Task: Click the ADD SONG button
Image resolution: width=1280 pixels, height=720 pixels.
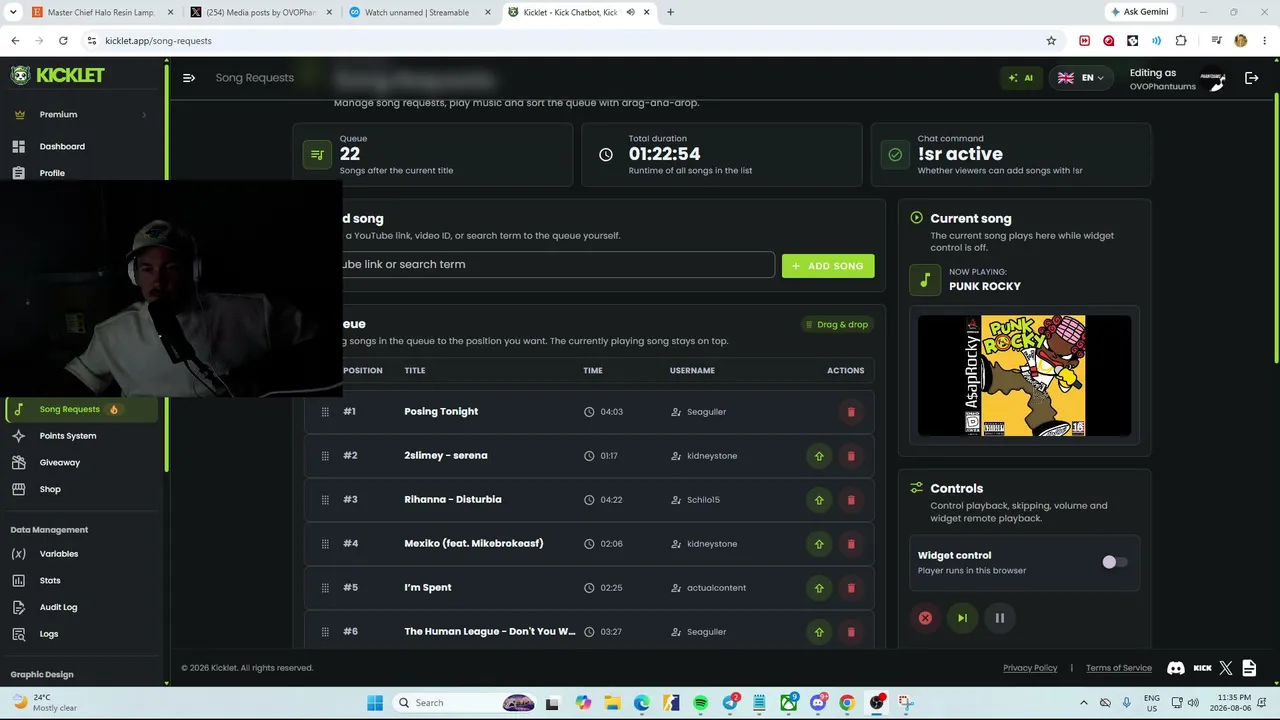Action: click(828, 266)
